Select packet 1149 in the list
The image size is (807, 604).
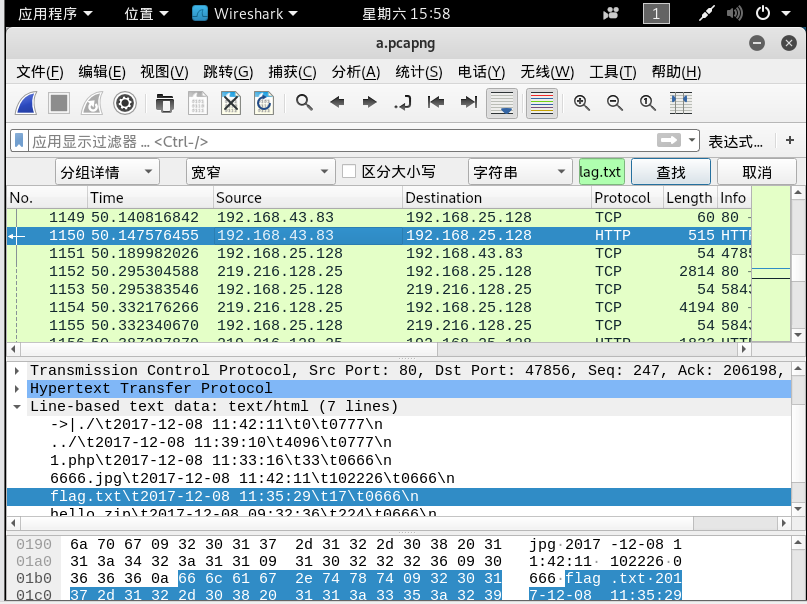tap(379, 217)
